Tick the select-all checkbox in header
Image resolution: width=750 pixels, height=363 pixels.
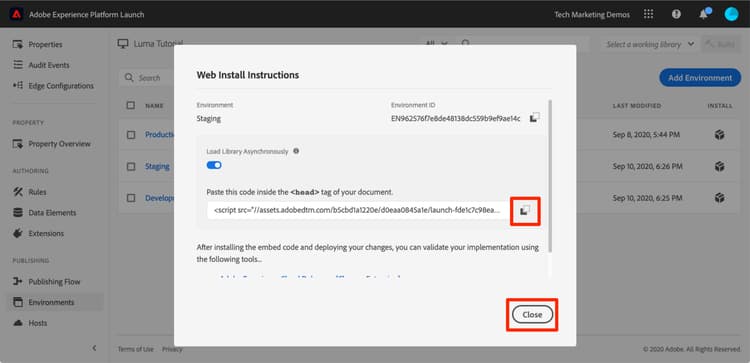131,105
